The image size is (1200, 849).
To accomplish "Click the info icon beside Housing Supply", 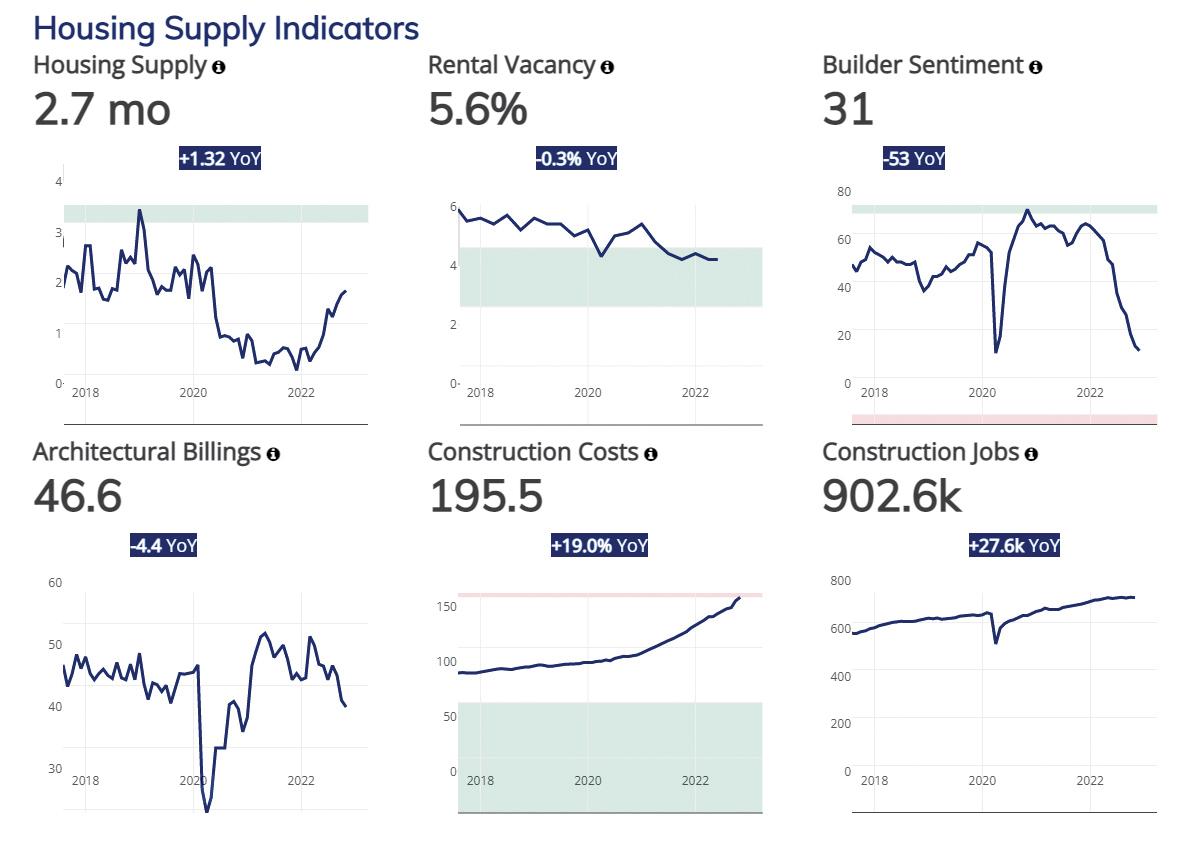I will tap(219, 67).
